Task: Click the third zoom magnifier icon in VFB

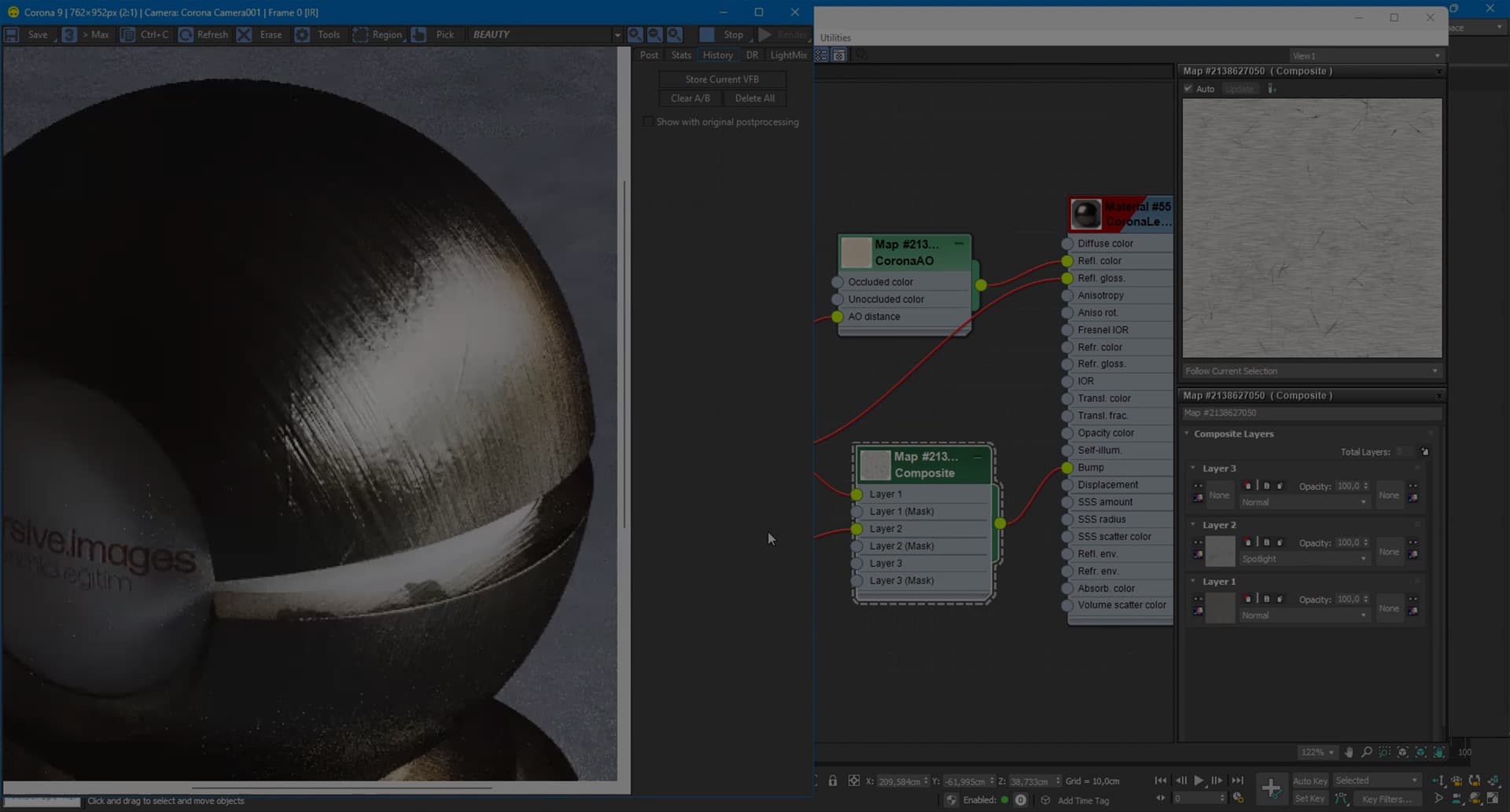Action: 675,35
